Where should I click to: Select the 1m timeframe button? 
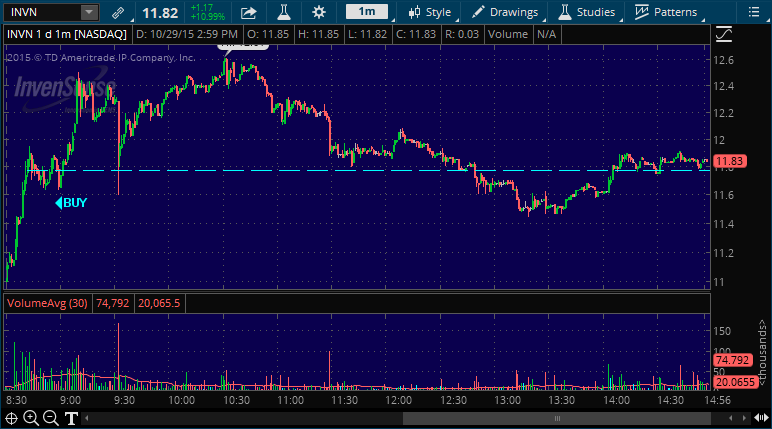coord(367,11)
